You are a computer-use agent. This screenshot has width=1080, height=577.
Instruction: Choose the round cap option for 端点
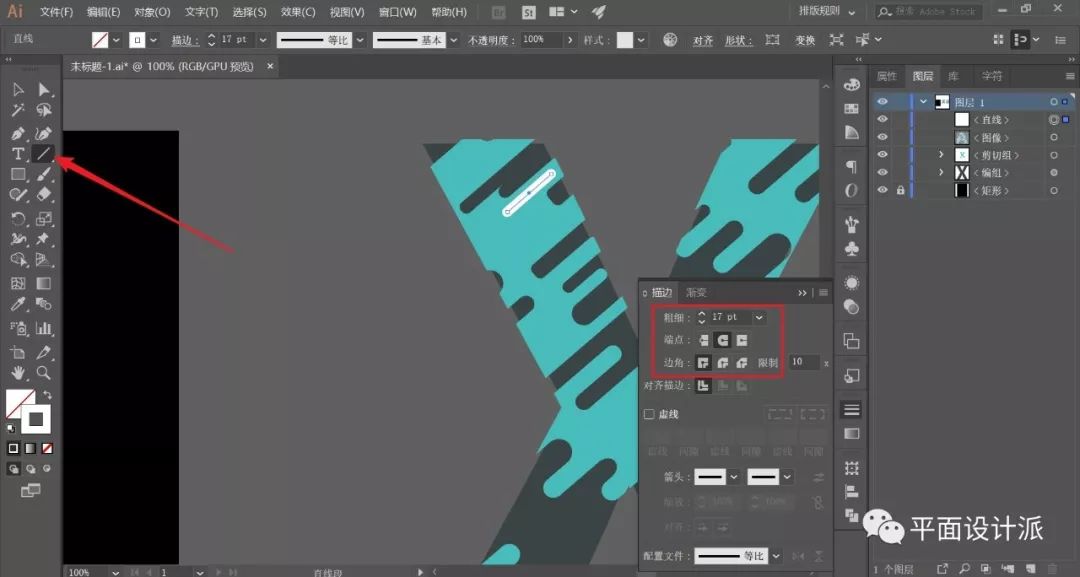tap(722, 340)
